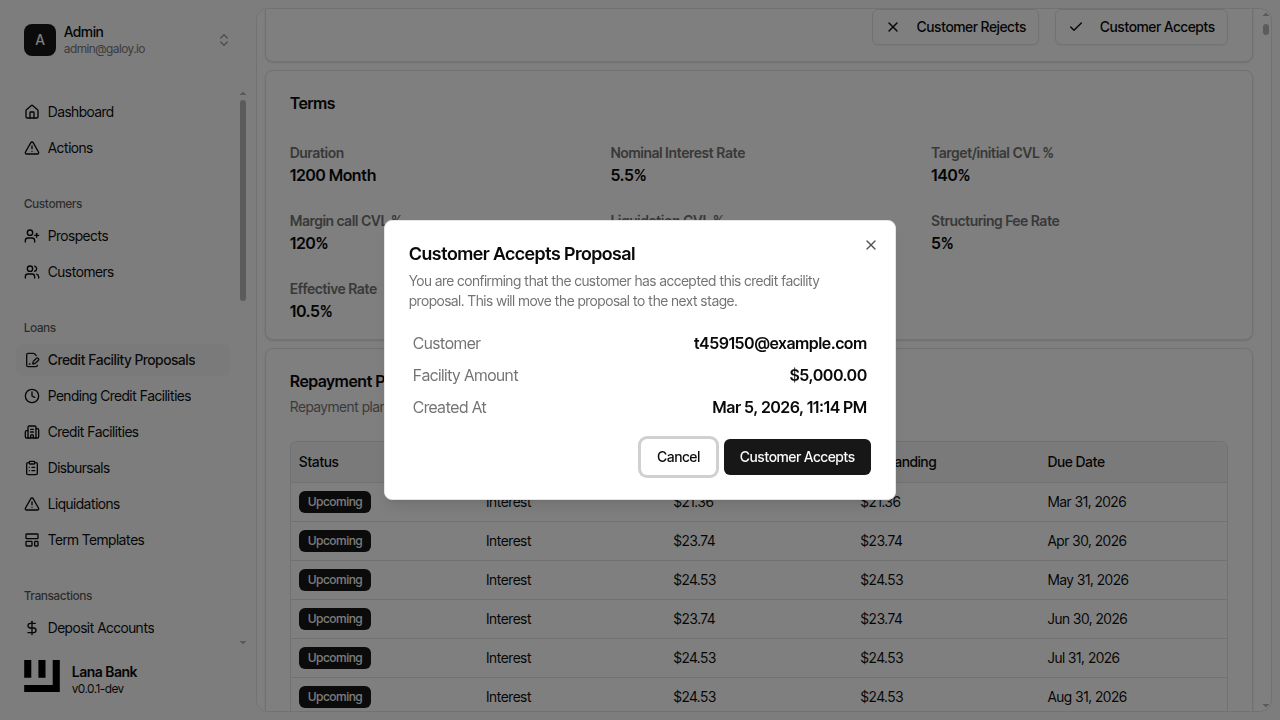The width and height of the screenshot is (1280, 720).
Task: Open the Disbursals icon in sidebar
Action: 32,467
